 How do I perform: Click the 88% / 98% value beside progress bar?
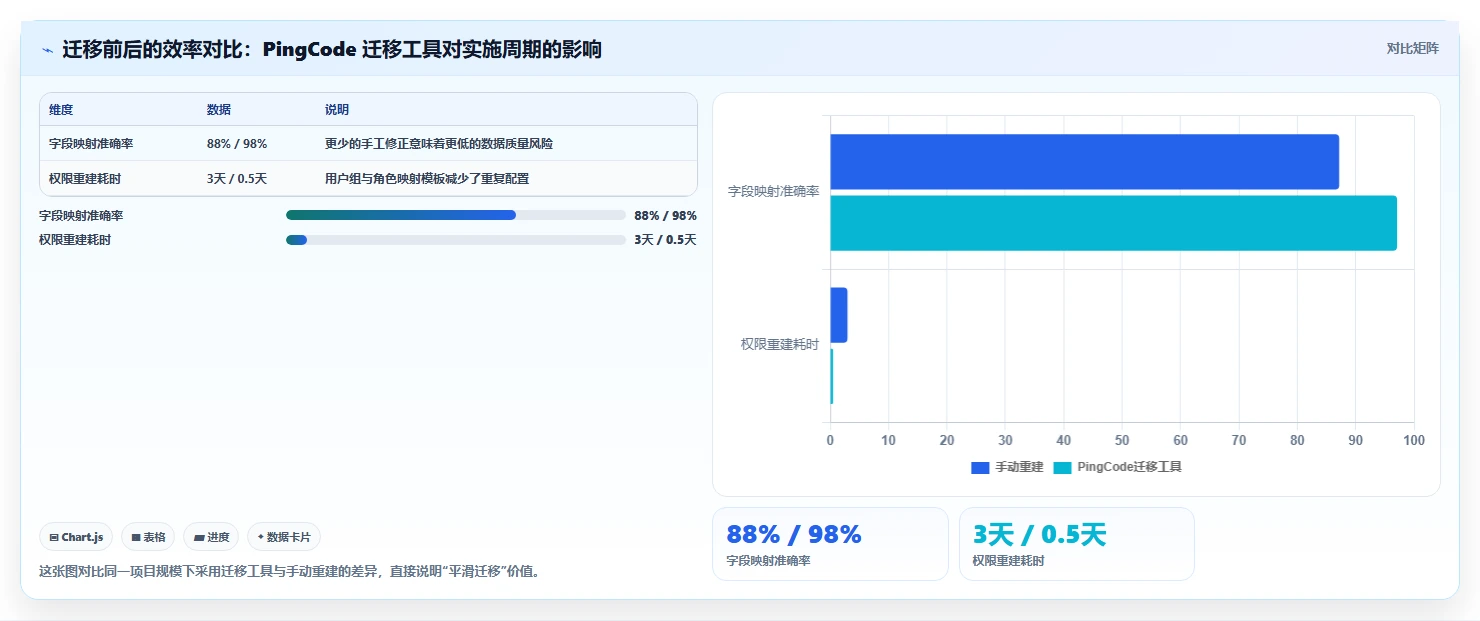[x=665, y=215]
